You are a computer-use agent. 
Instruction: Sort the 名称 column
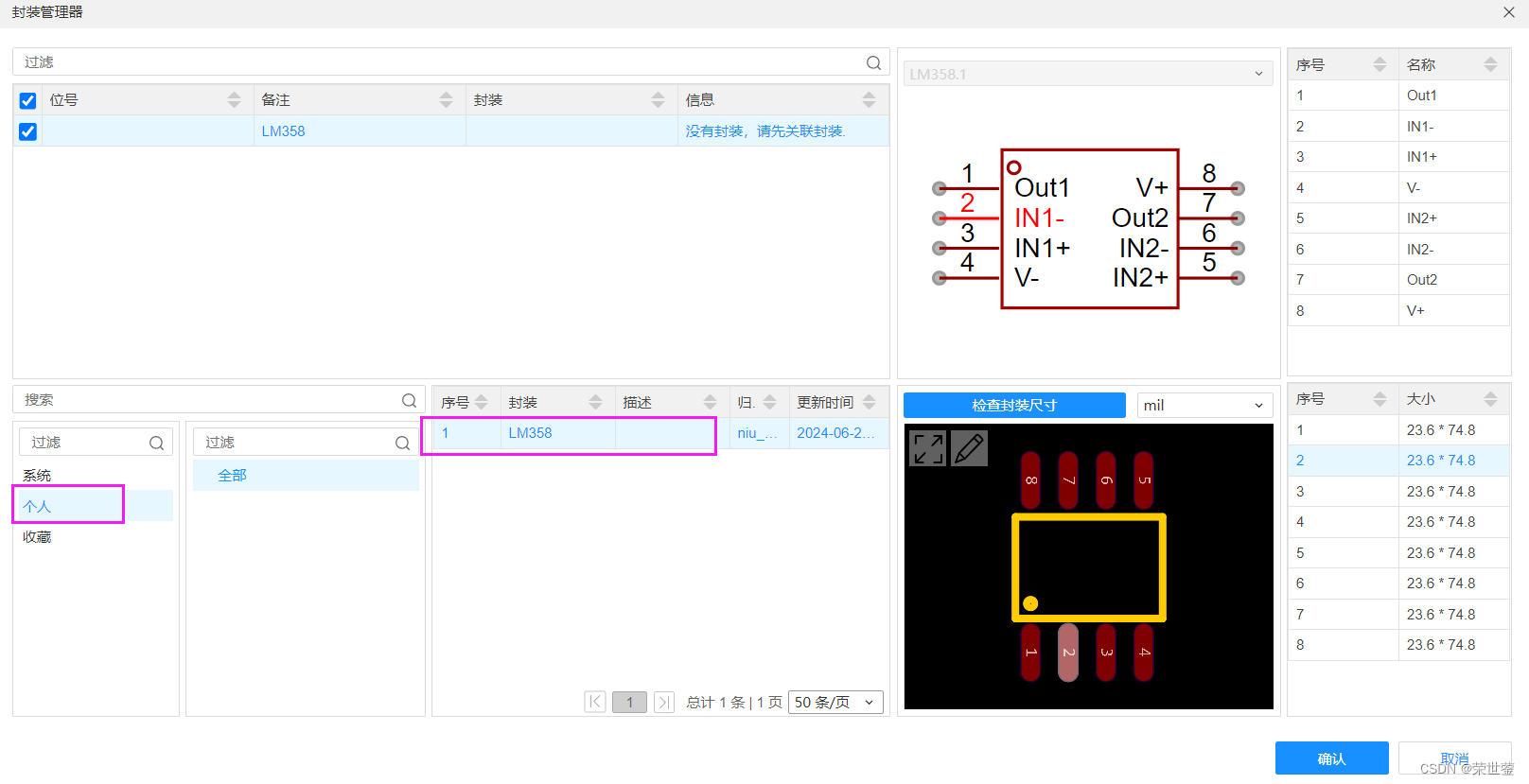point(1490,64)
